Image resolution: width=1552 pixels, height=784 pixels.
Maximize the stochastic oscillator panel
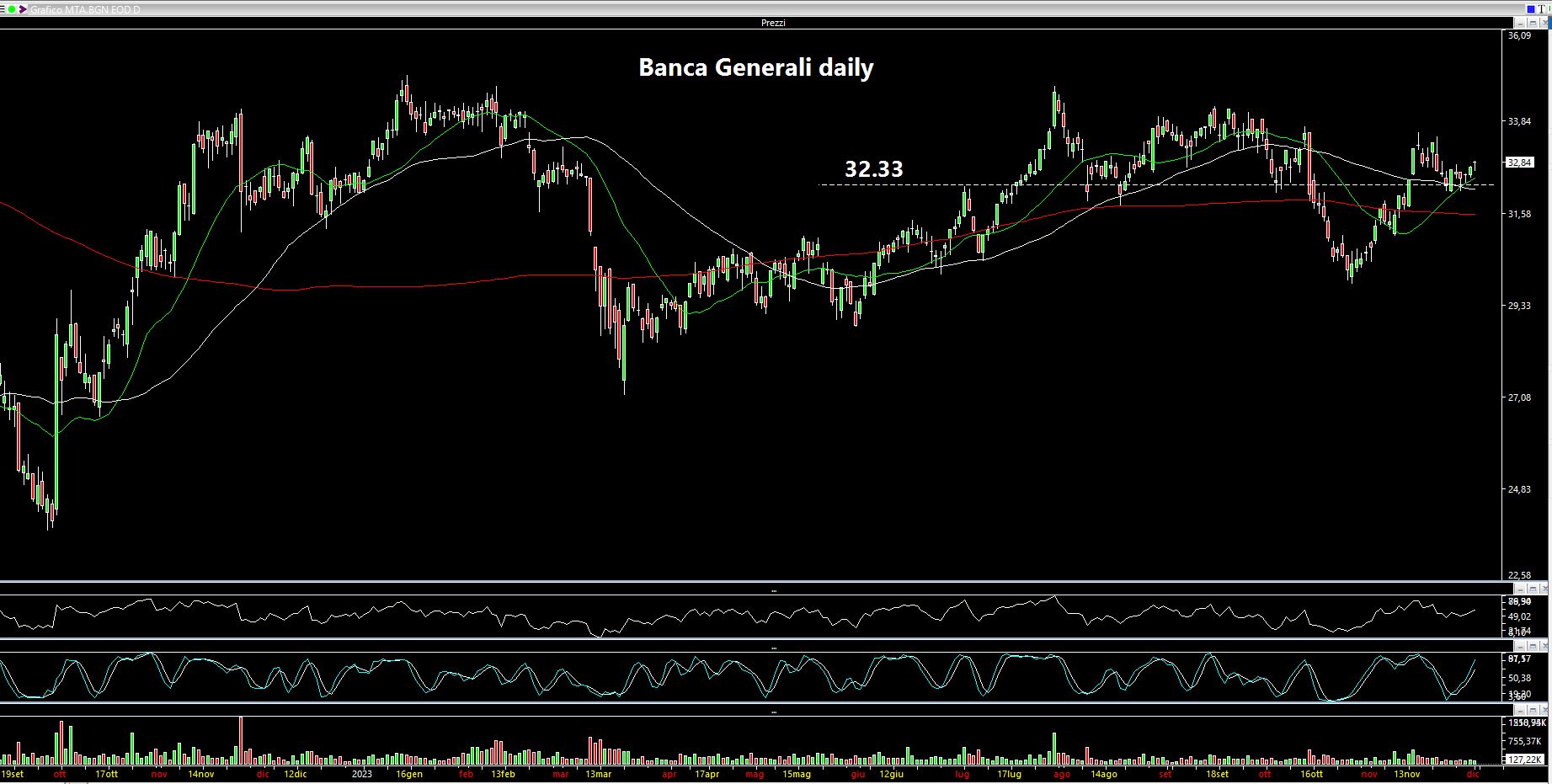click(1533, 647)
